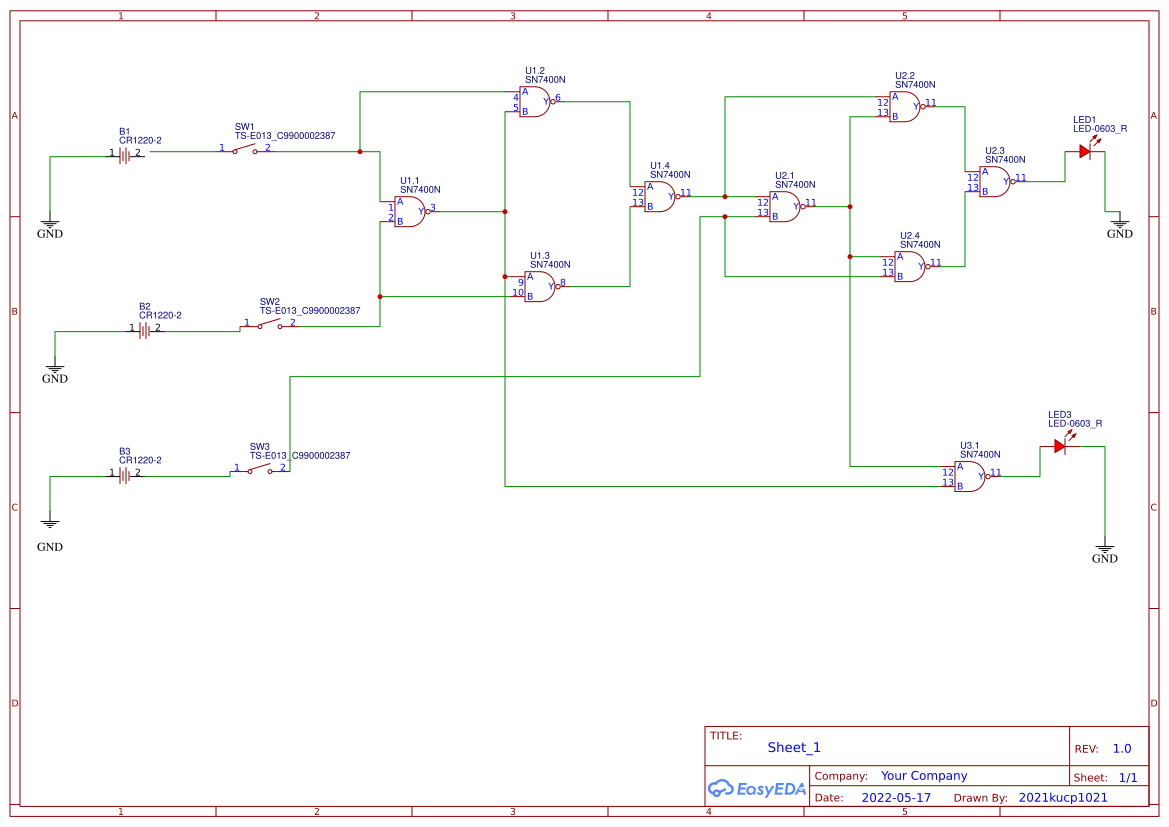
Task: Click the U1.2 SN7400N gate symbol
Action: coord(535,101)
